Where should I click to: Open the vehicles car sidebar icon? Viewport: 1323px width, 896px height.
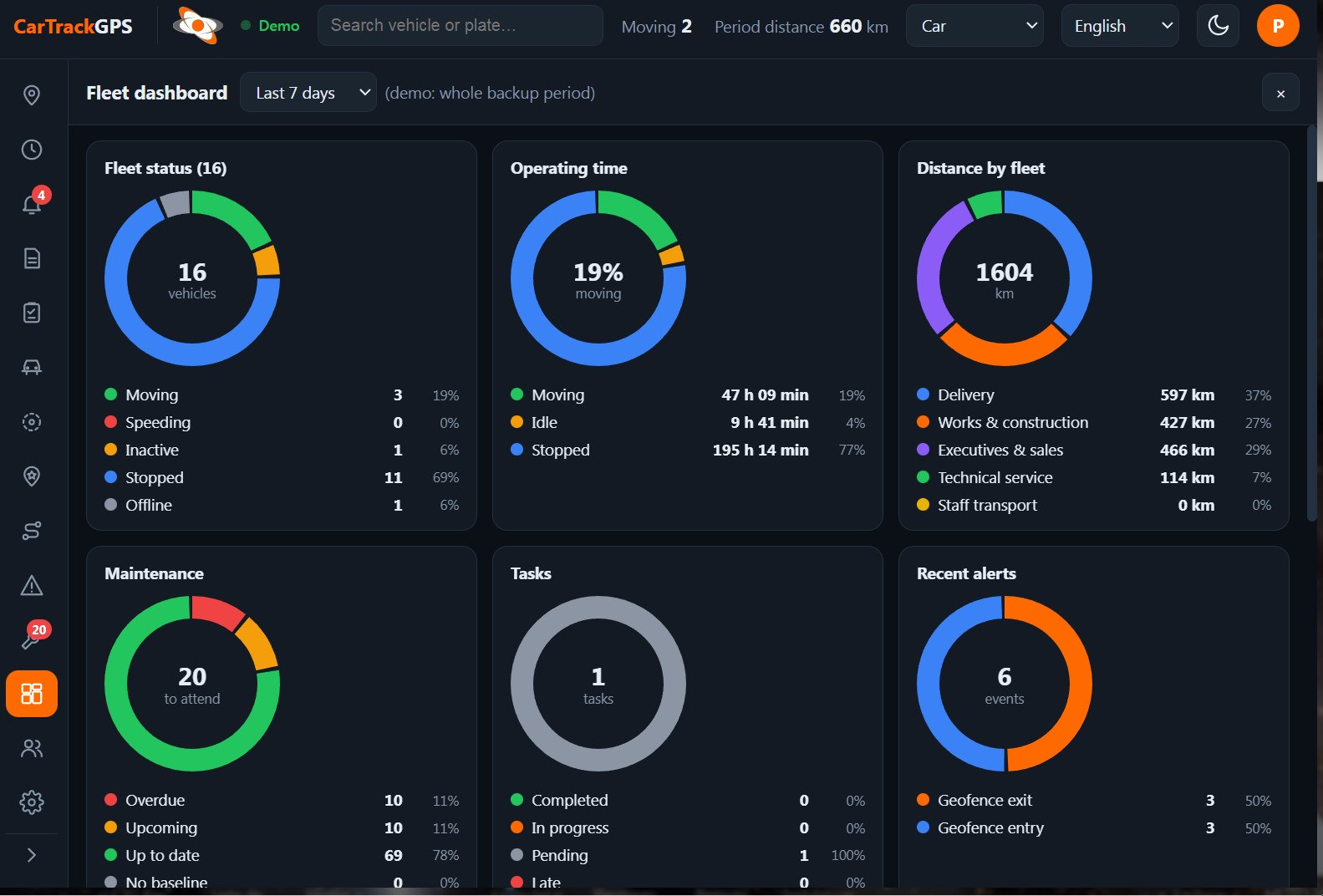click(32, 367)
